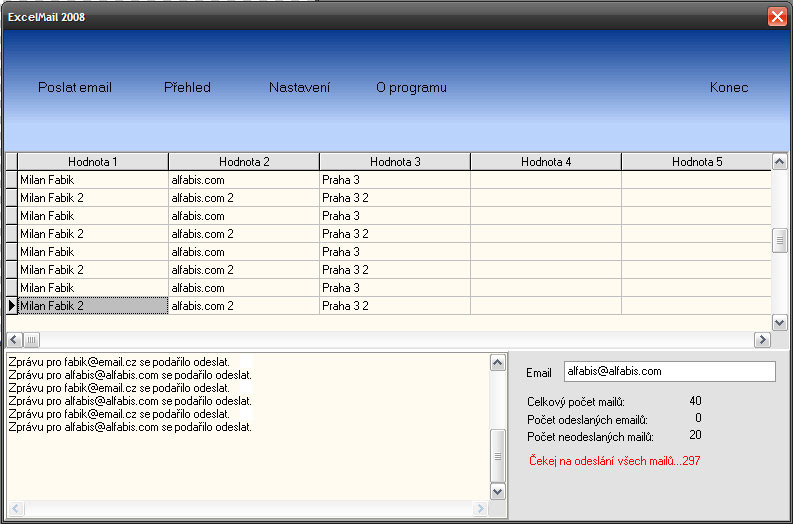The image size is (793, 524).
Task: Click the grid's vertical scrollbar thumb
Action: 780,241
